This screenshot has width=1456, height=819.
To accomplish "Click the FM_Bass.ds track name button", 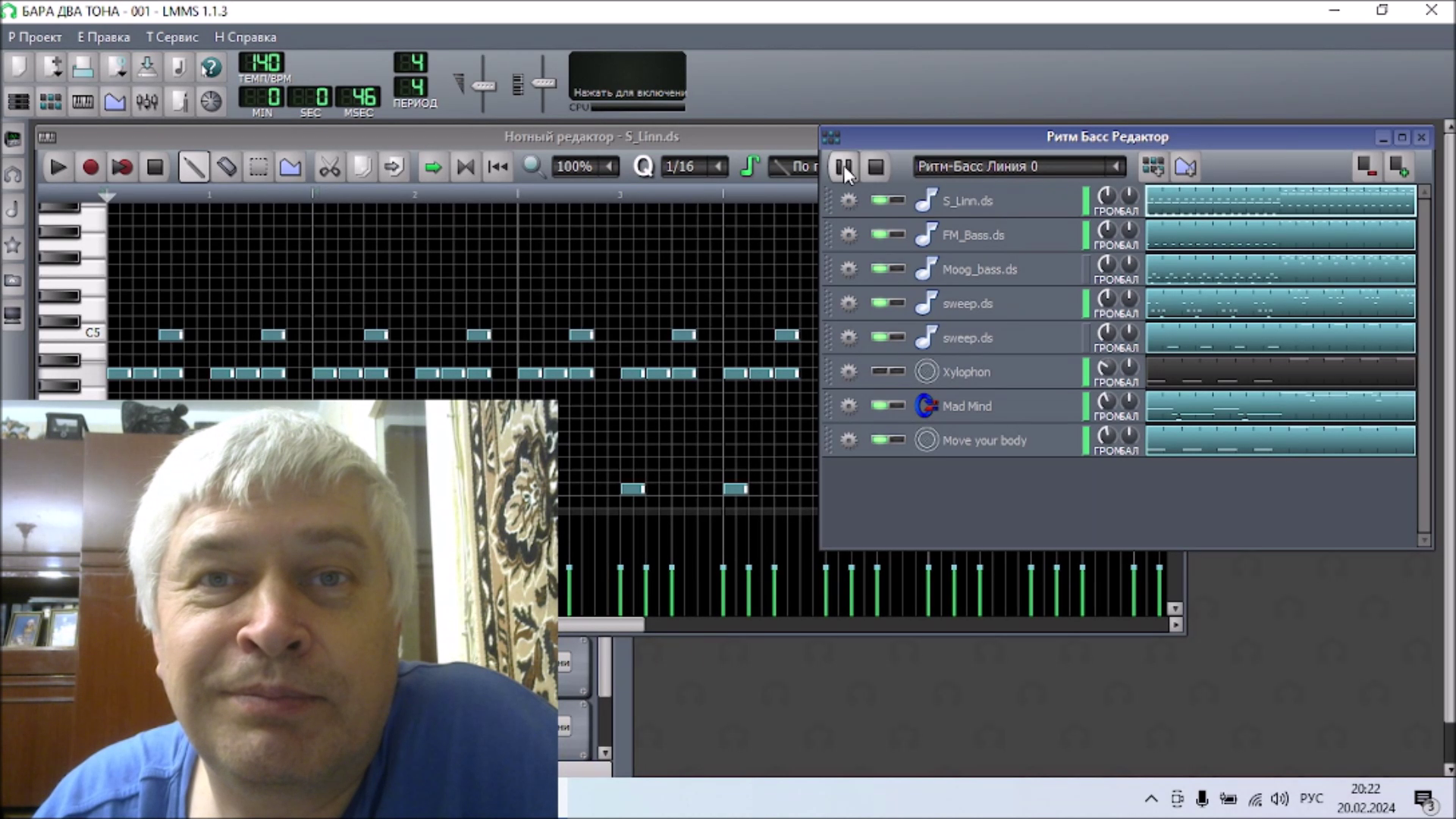I will 973,235.
